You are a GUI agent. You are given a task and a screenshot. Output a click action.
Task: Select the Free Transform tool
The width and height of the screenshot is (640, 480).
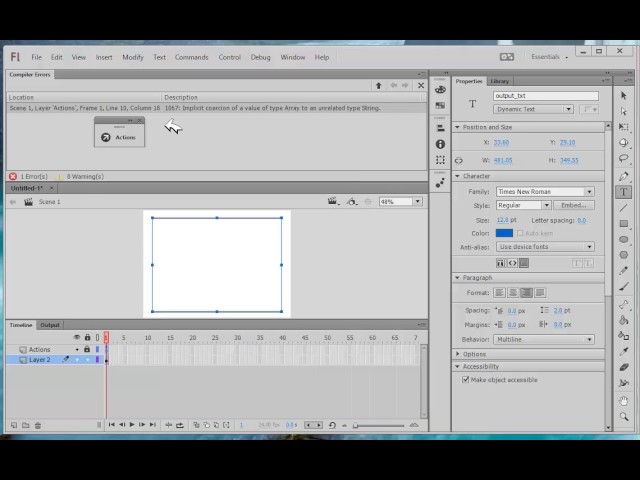tap(623, 127)
